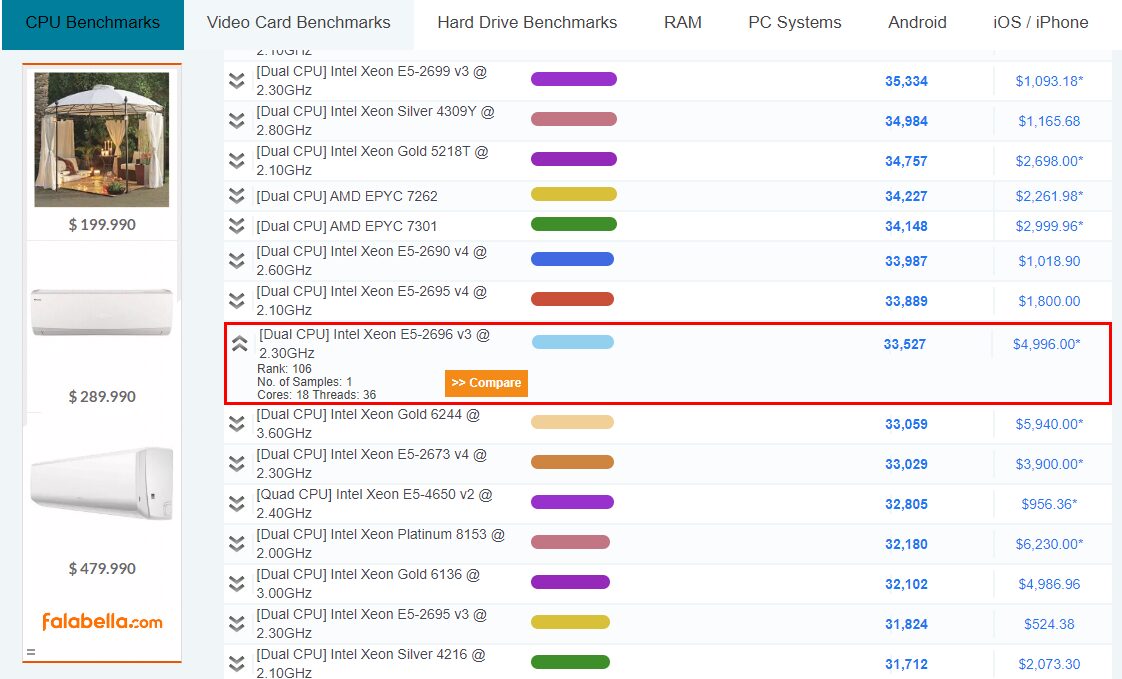1122x679 pixels.
Task: Open price $4,996.00* link
Action: (1046, 345)
